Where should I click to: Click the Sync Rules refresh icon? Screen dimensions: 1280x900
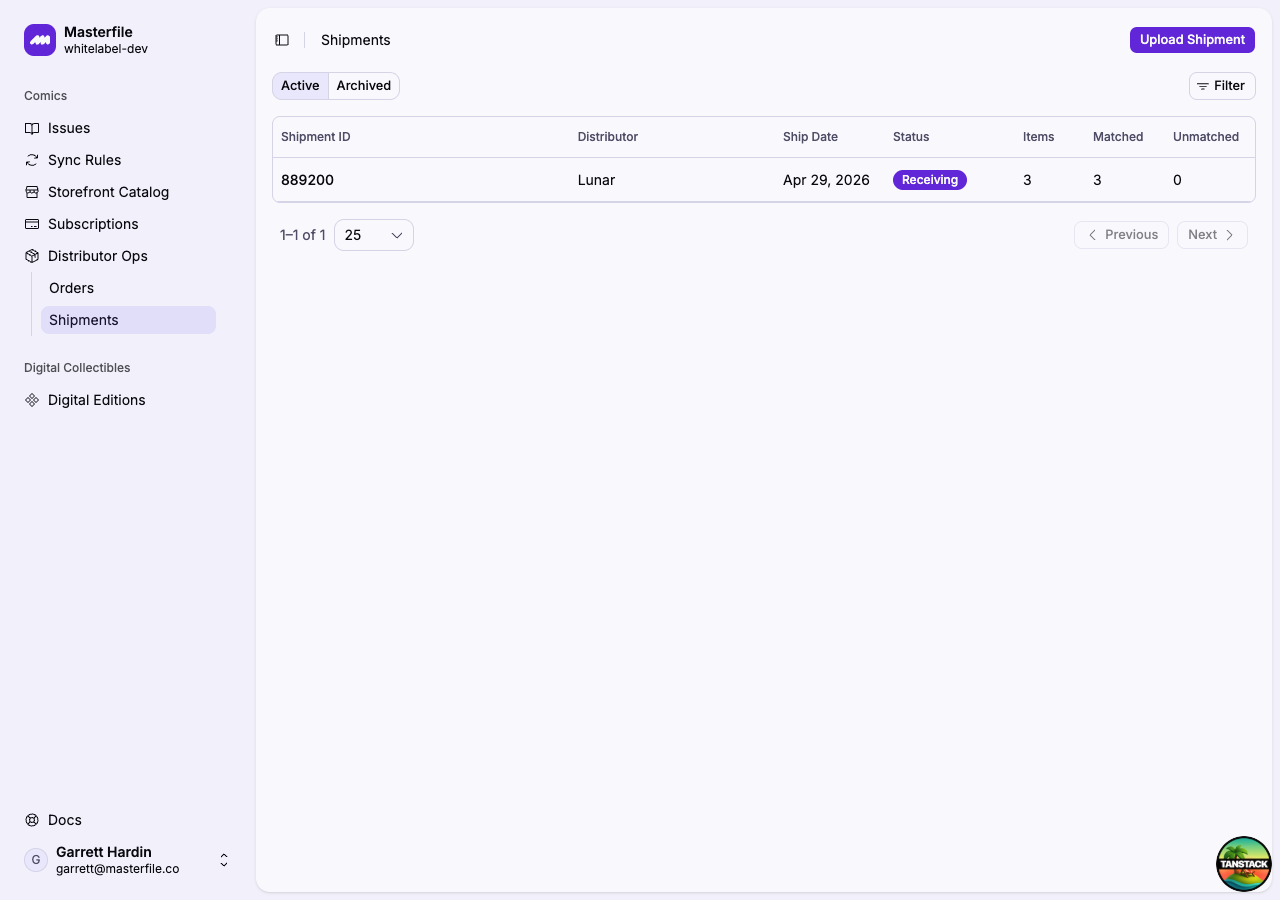click(32, 160)
